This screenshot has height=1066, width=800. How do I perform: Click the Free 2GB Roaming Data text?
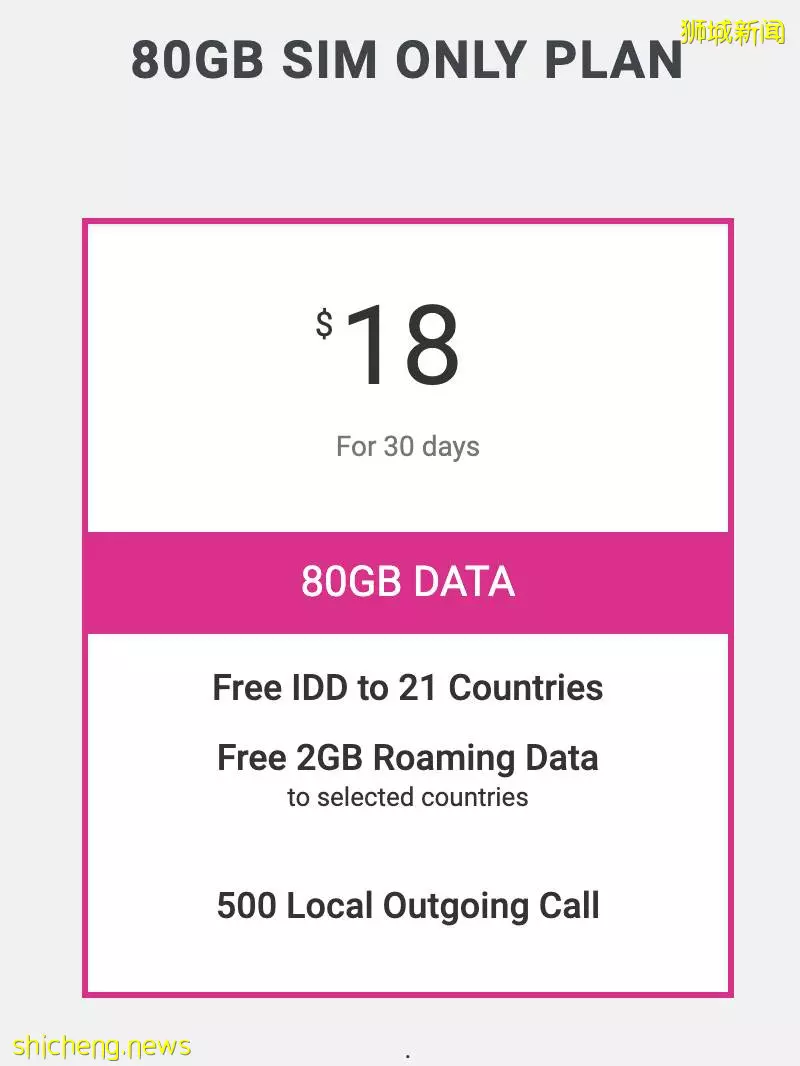point(408,758)
